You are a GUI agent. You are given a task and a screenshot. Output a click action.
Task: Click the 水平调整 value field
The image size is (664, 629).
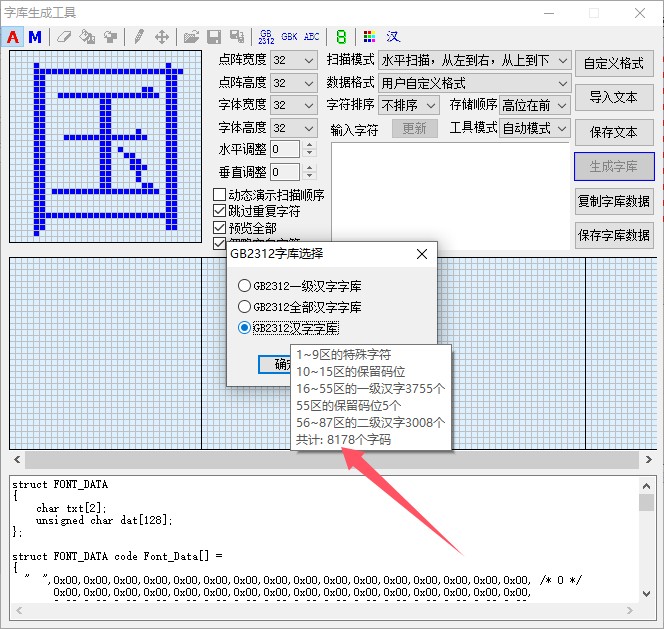285,149
